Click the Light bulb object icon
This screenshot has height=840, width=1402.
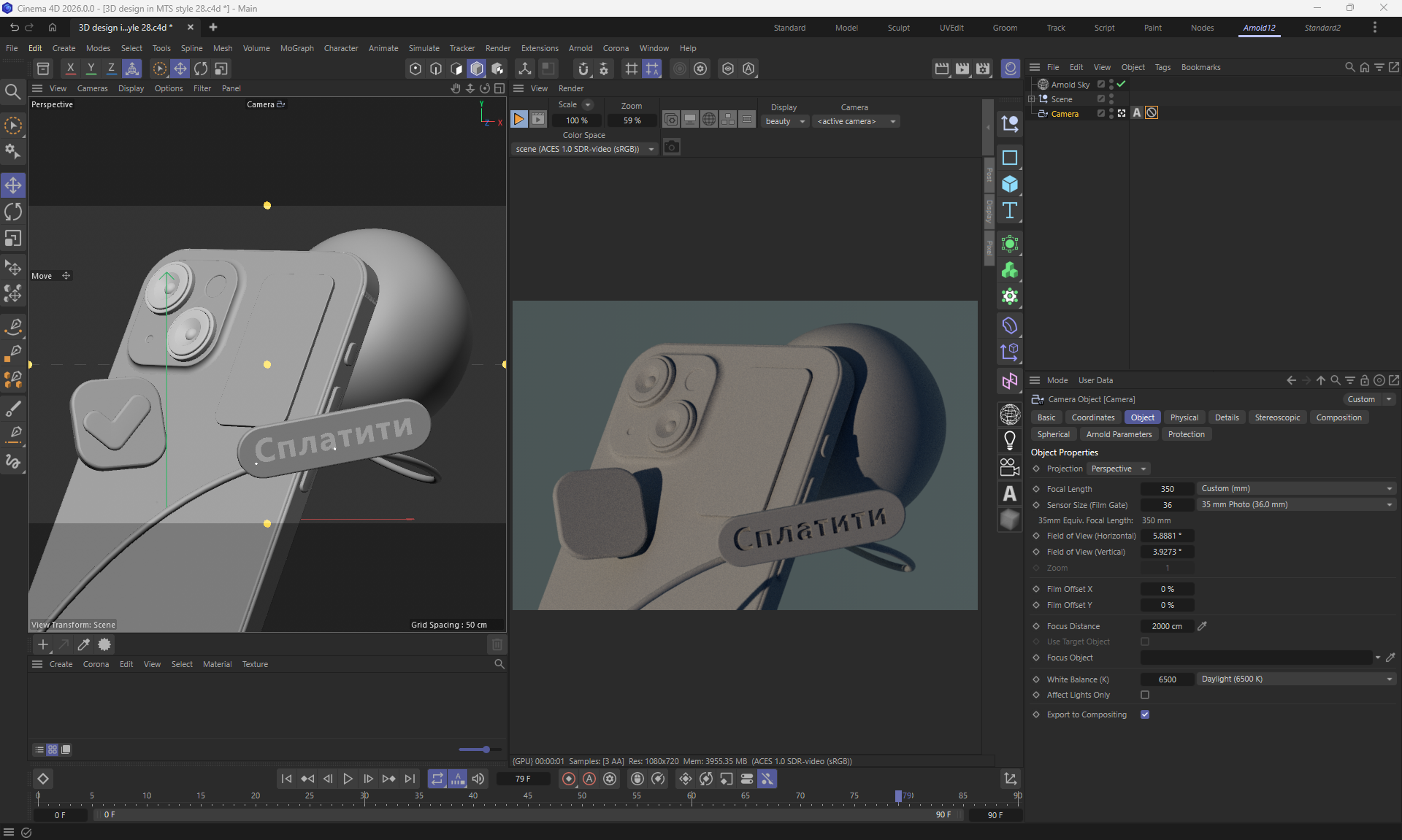click(1010, 440)
